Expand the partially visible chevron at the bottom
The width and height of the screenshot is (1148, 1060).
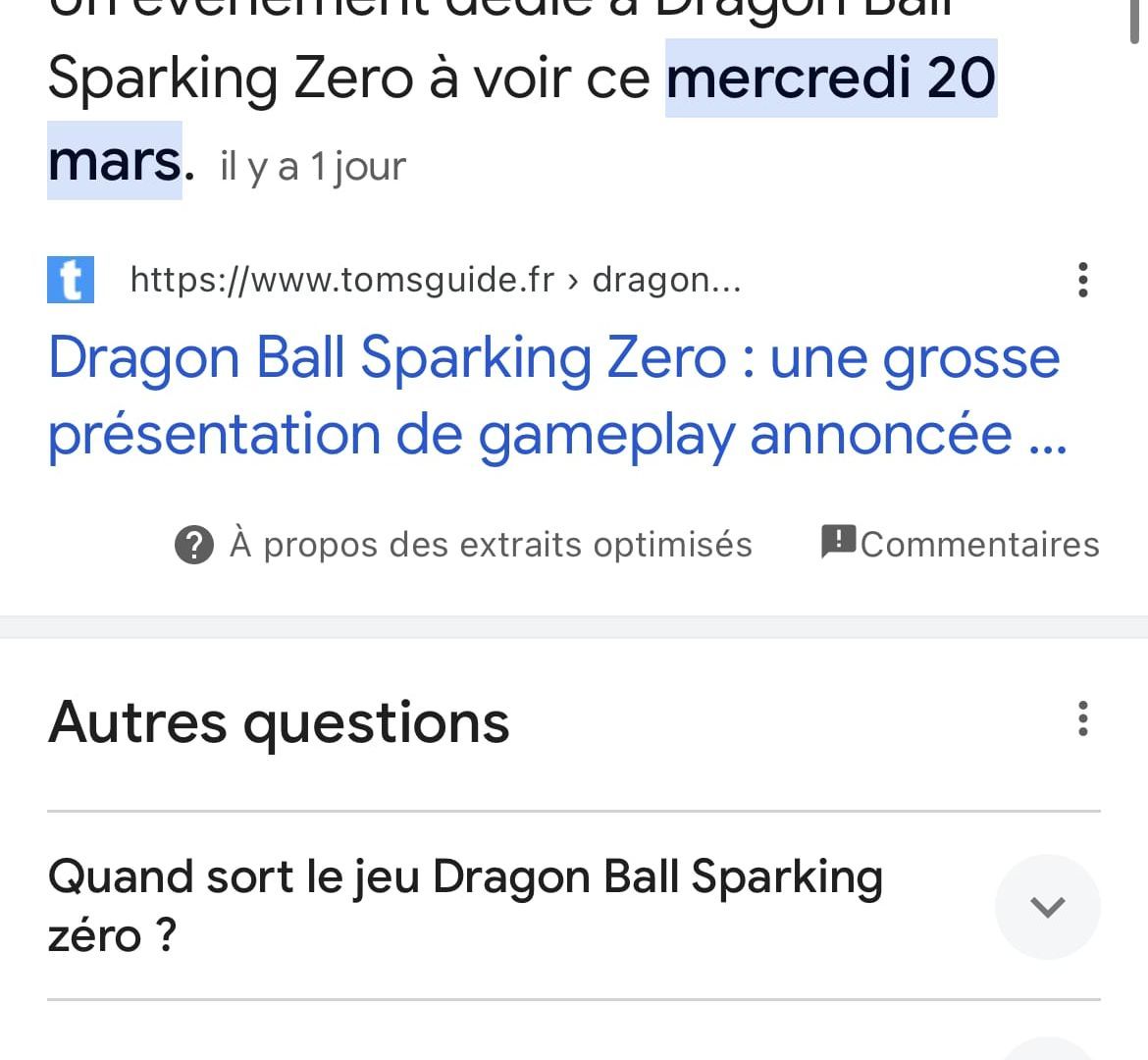(x=1047, y=1049)
